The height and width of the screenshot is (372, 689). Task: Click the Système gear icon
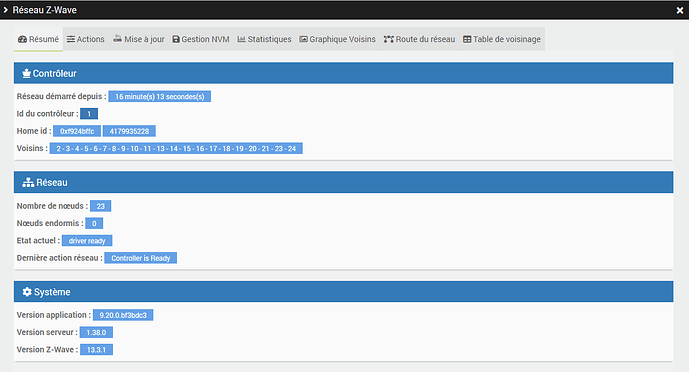point(27,292)
